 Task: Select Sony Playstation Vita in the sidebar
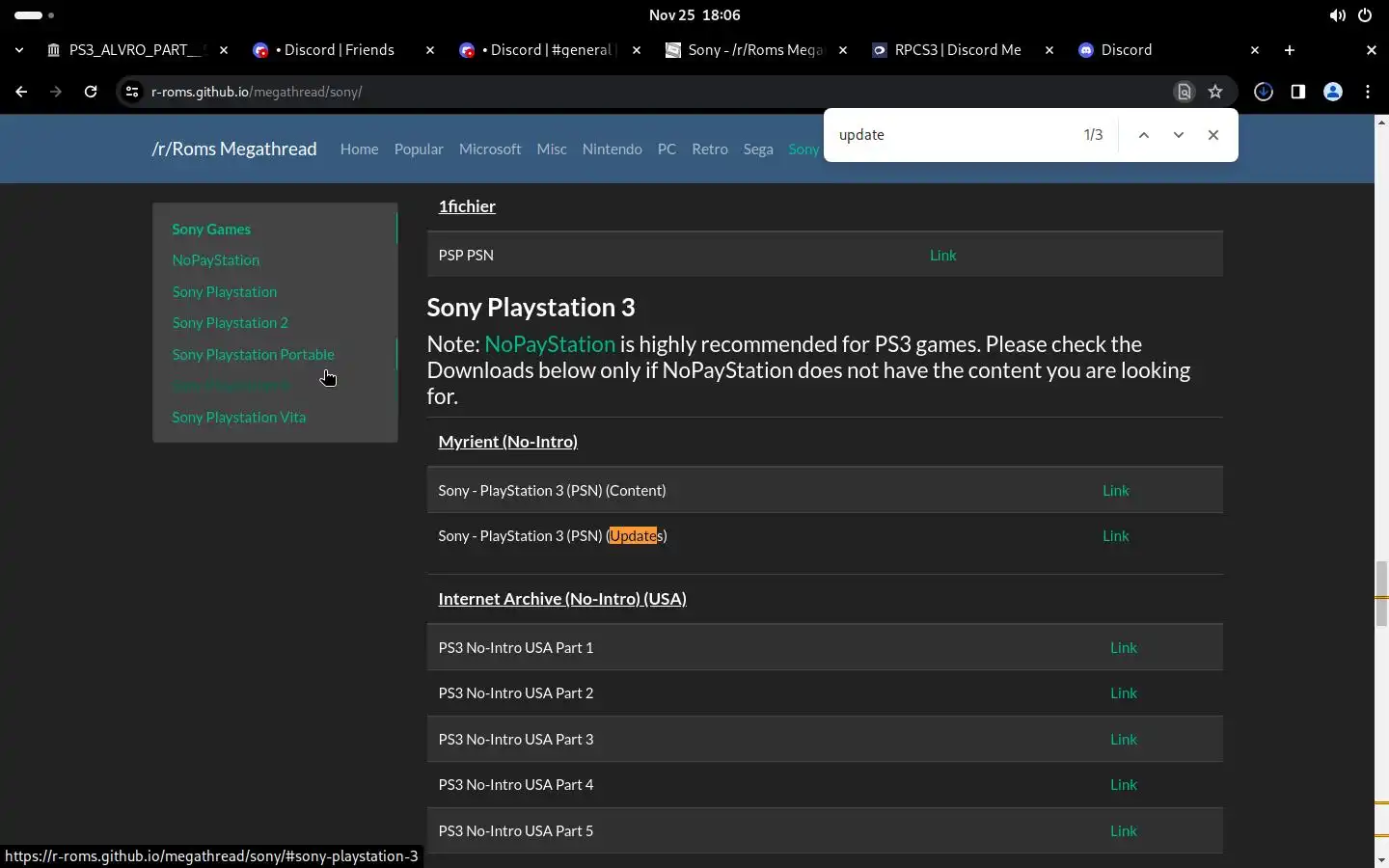tap(239, 417)
